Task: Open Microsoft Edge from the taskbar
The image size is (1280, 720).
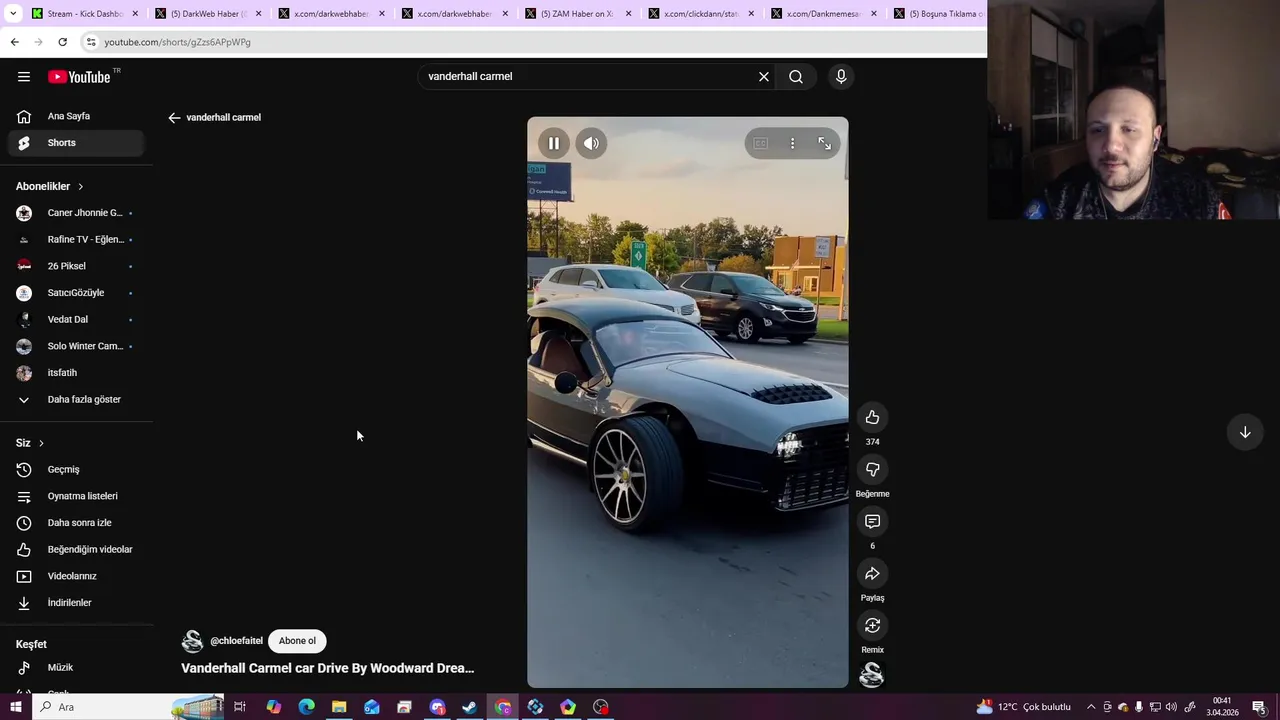Action: [306, 707]
